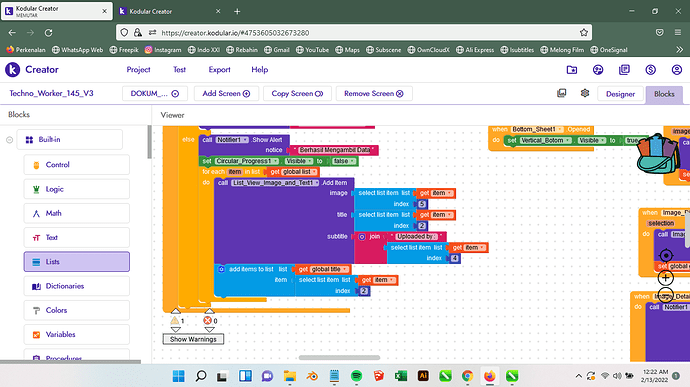This screenshot has width=690, height=387.
Task: Click the Show Warnings button
Action: tap(193, 339)
